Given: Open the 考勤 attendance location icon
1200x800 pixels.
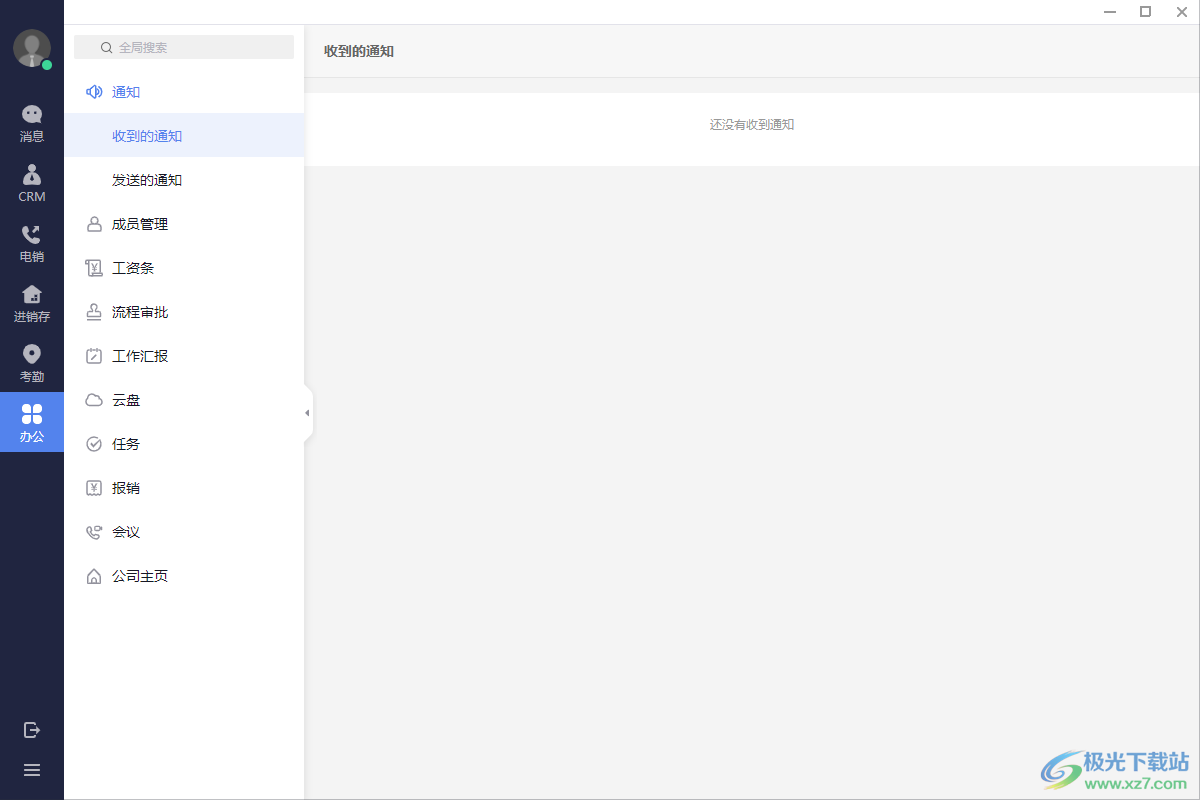Looking at the screenshot, I should tap(32, 364).
